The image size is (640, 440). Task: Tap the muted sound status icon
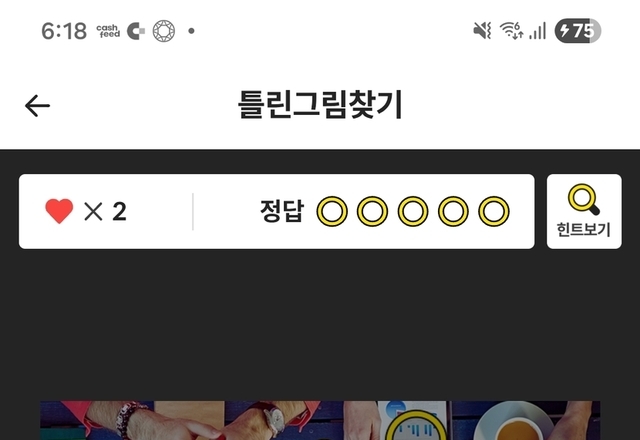[482, 31]
